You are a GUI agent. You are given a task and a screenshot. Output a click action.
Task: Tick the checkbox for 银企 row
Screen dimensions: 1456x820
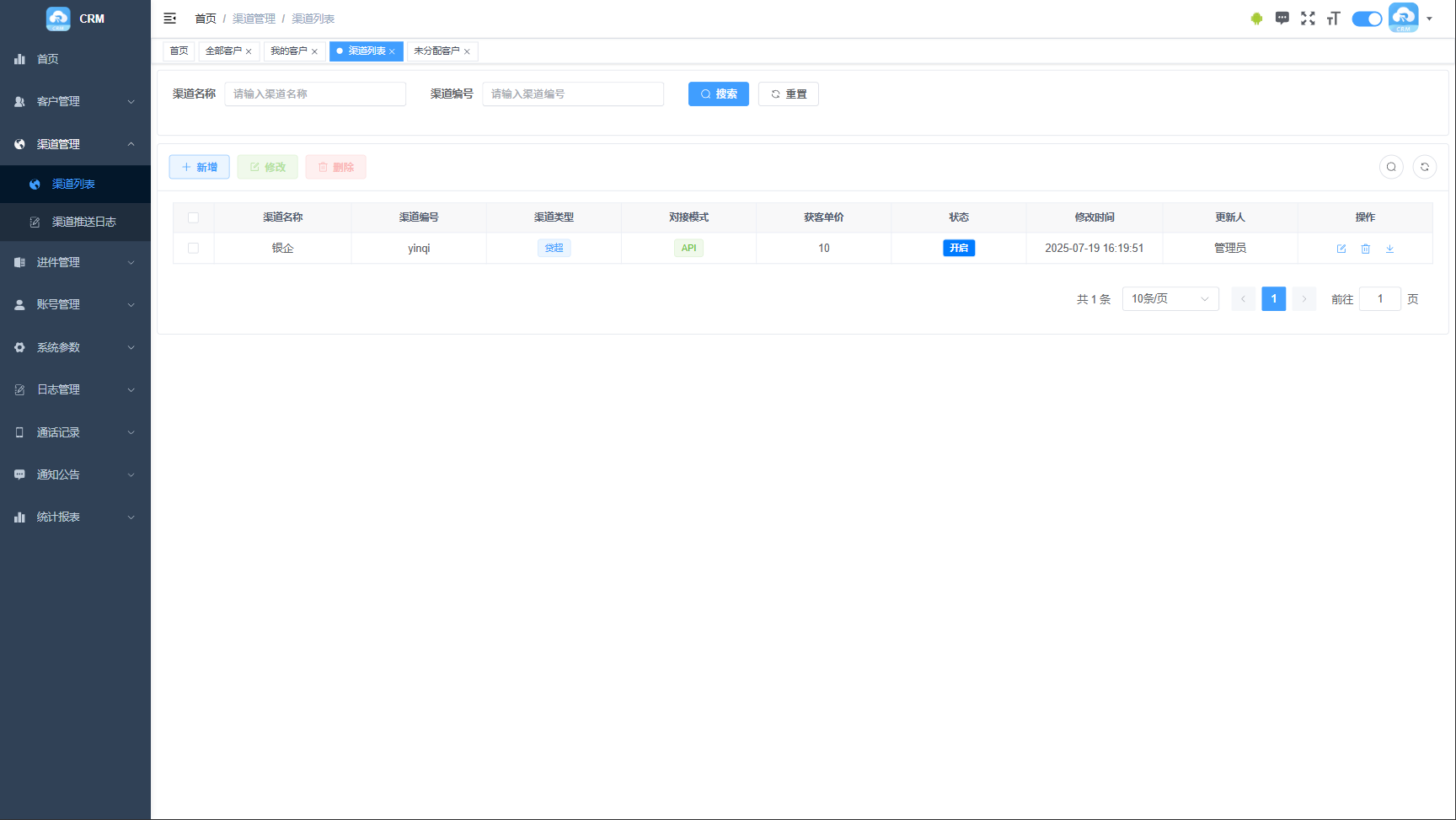tap(193, 248)
